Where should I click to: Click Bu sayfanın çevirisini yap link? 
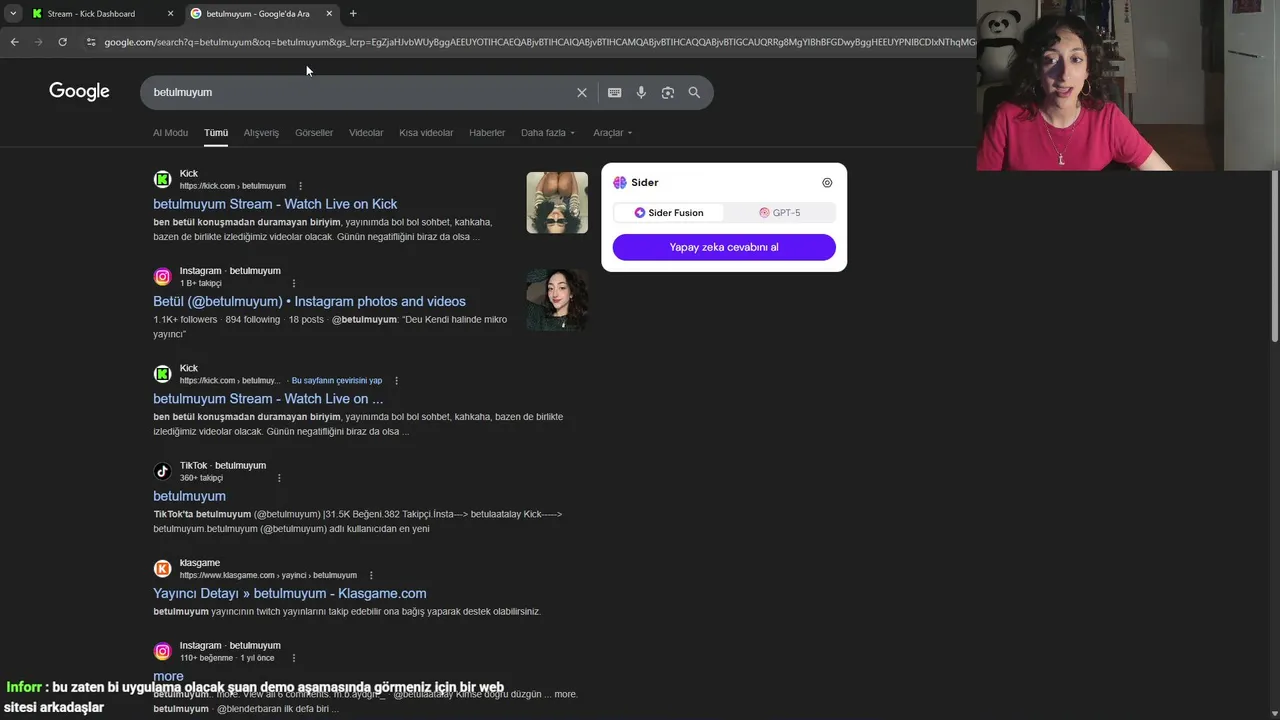tap(336, 381)
